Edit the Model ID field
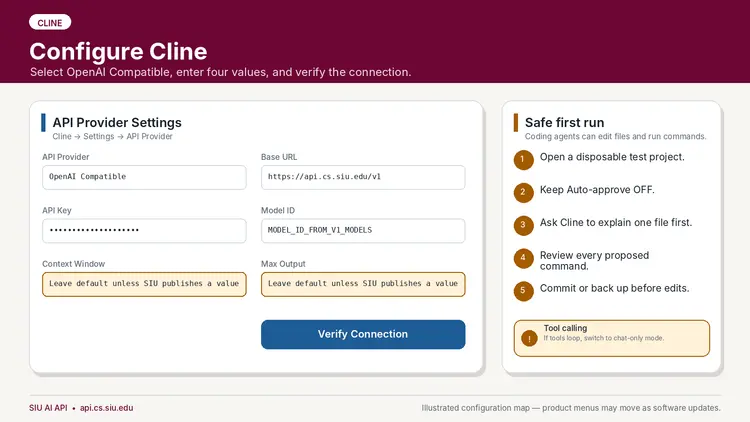The height and width of the screenshot is (422, 750). tap(363, 231)
